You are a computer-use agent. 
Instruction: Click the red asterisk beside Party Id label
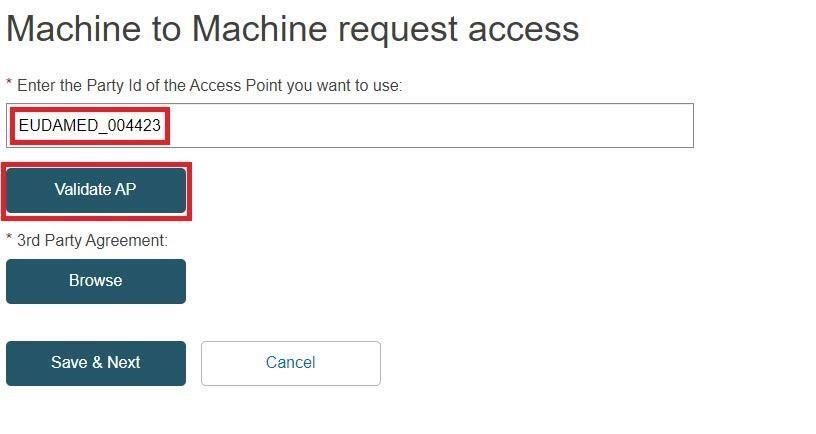coord(10,84)
